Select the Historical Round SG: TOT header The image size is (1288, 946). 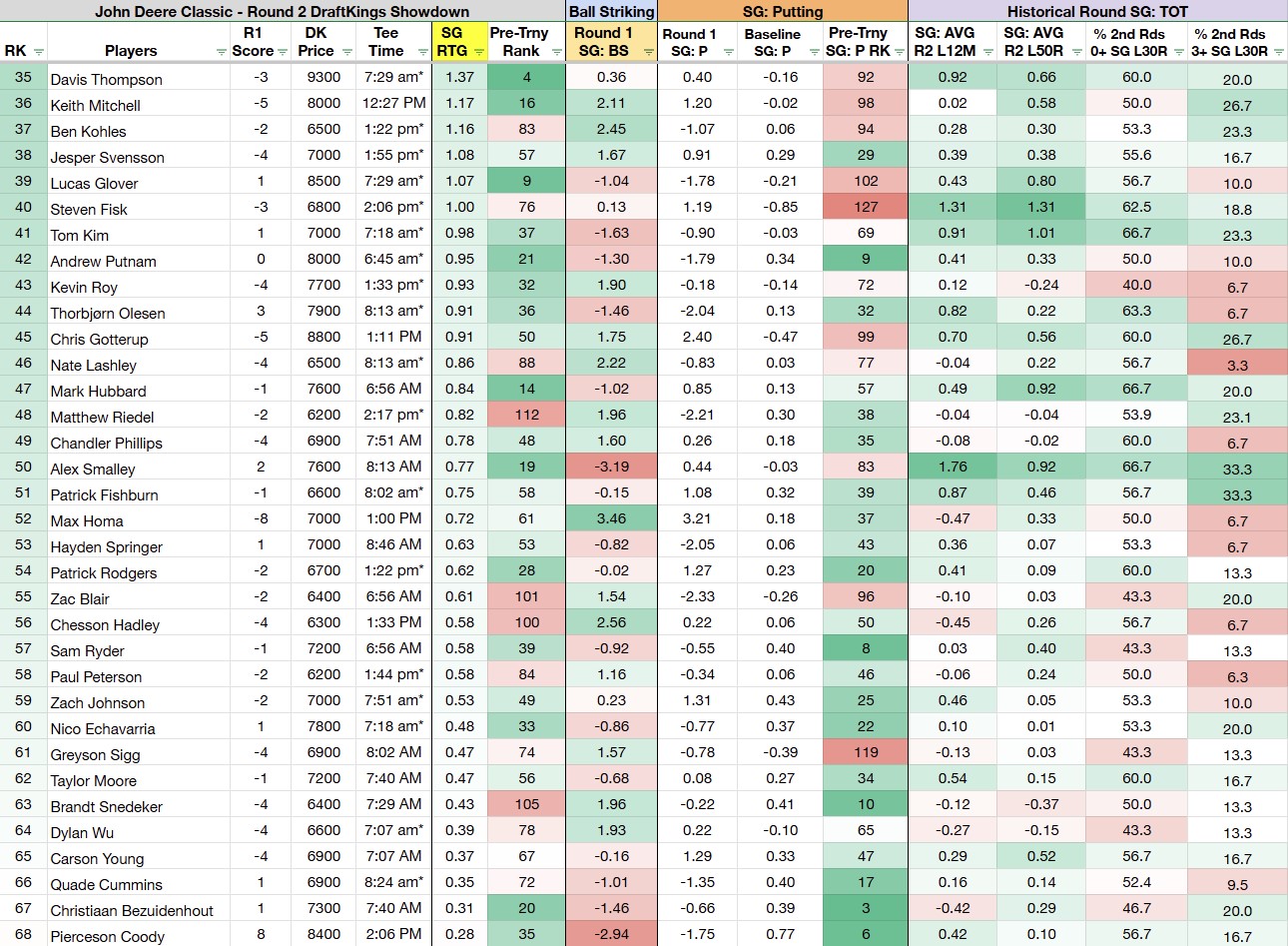(x=1097, y=12)
